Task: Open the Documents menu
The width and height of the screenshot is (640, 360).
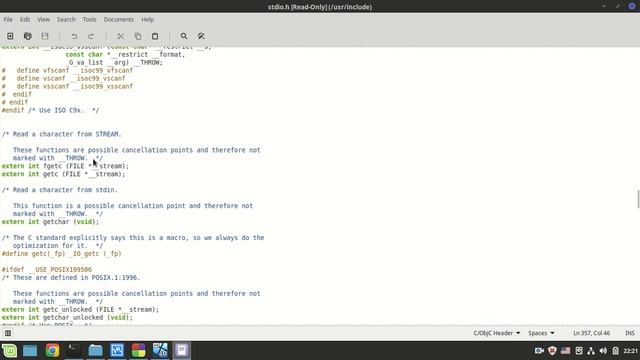Action: (x=118, y=20)
